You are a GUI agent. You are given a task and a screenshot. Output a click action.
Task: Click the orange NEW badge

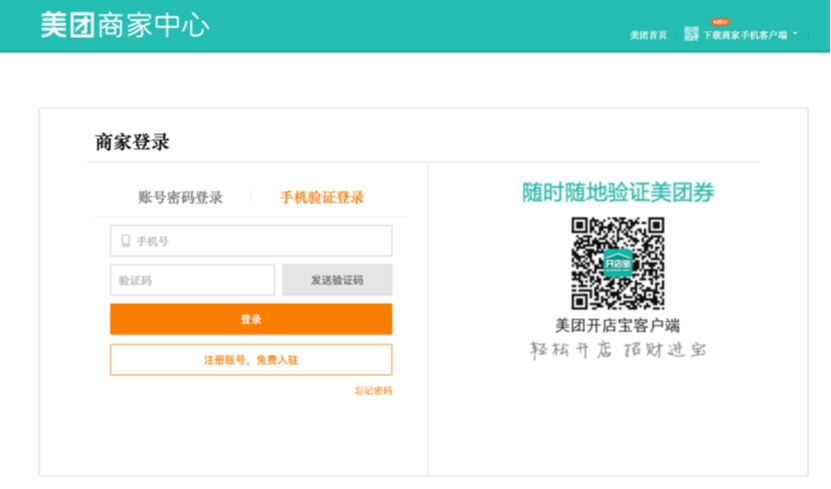coord(720,22)
